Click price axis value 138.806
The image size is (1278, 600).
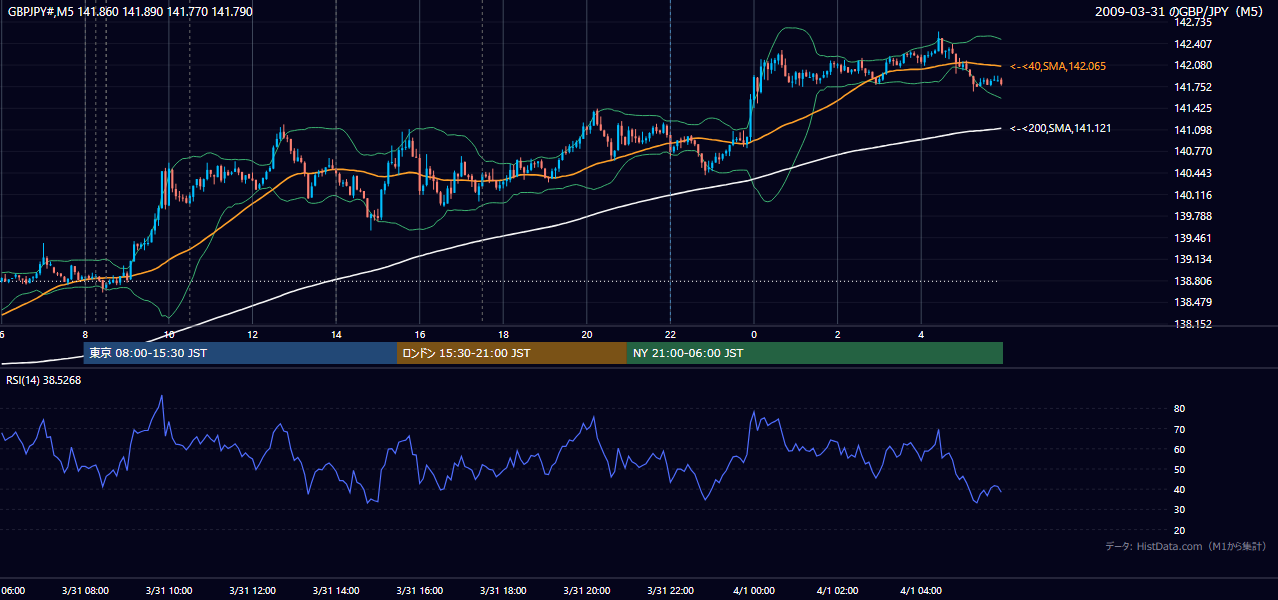1194,281
